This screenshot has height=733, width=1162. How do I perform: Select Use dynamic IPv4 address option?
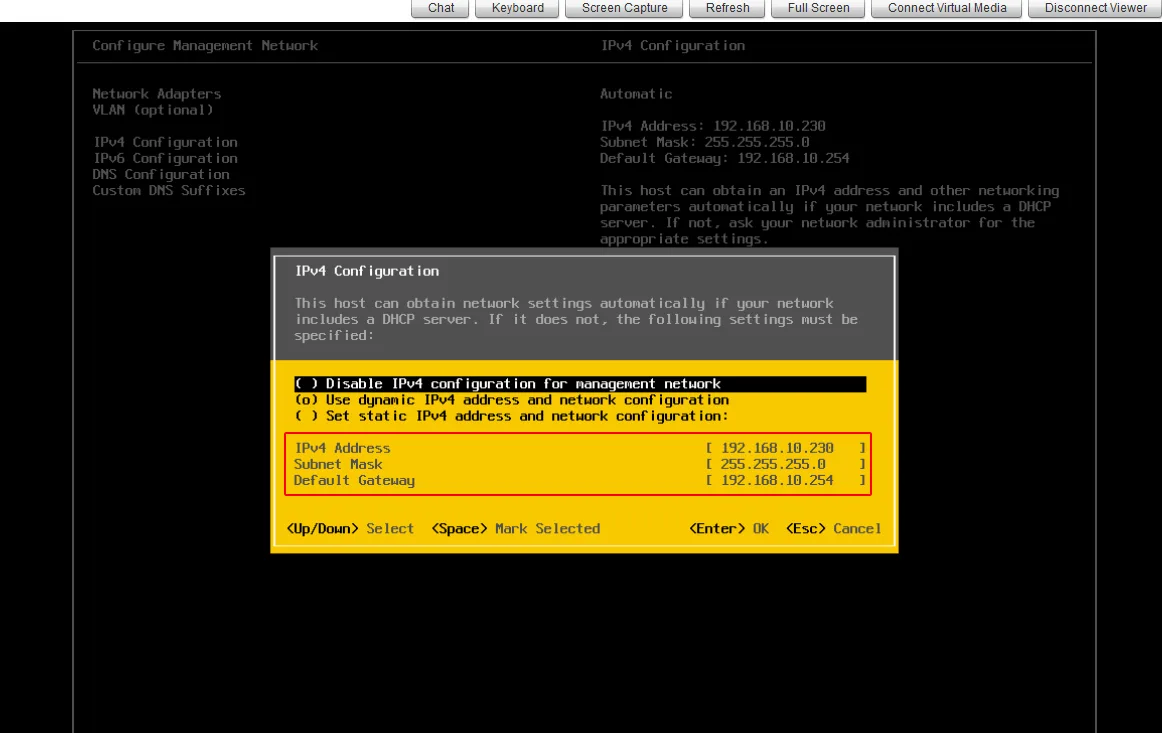tap(512, 400)
